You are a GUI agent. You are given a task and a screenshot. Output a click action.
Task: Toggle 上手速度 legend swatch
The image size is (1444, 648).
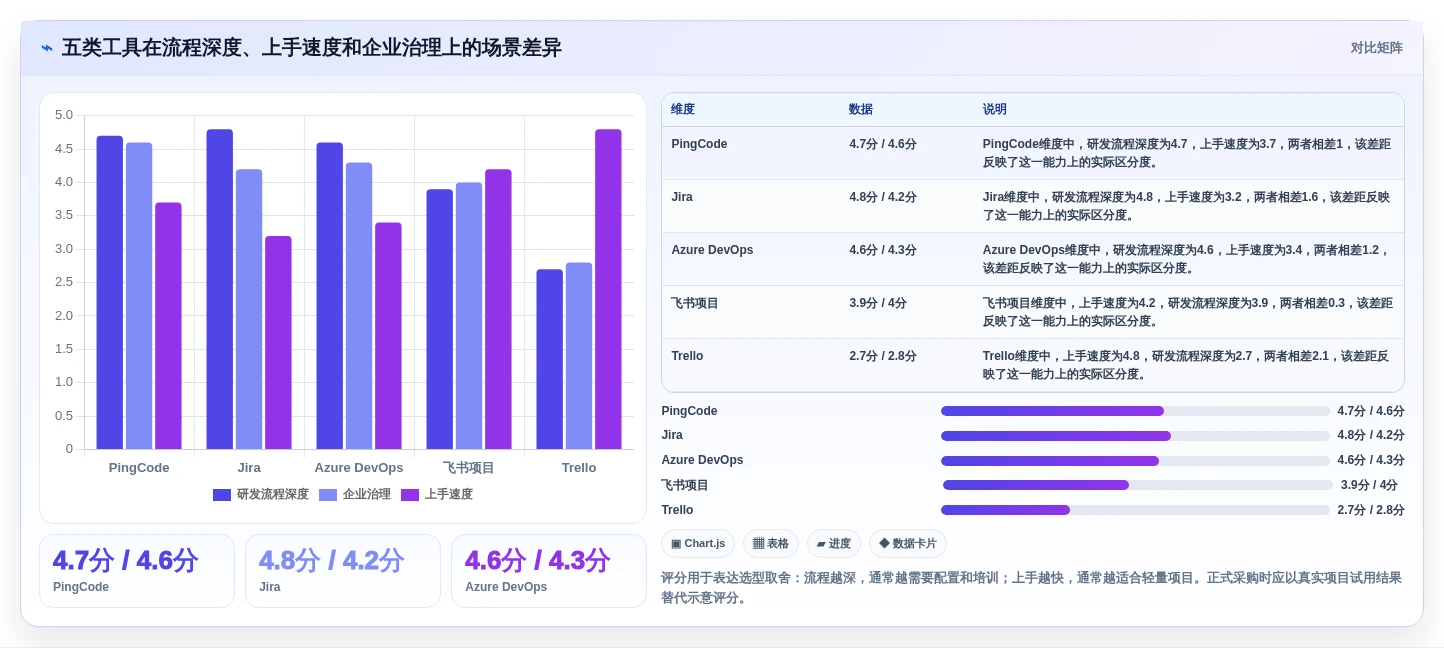(x=410, y=495)
